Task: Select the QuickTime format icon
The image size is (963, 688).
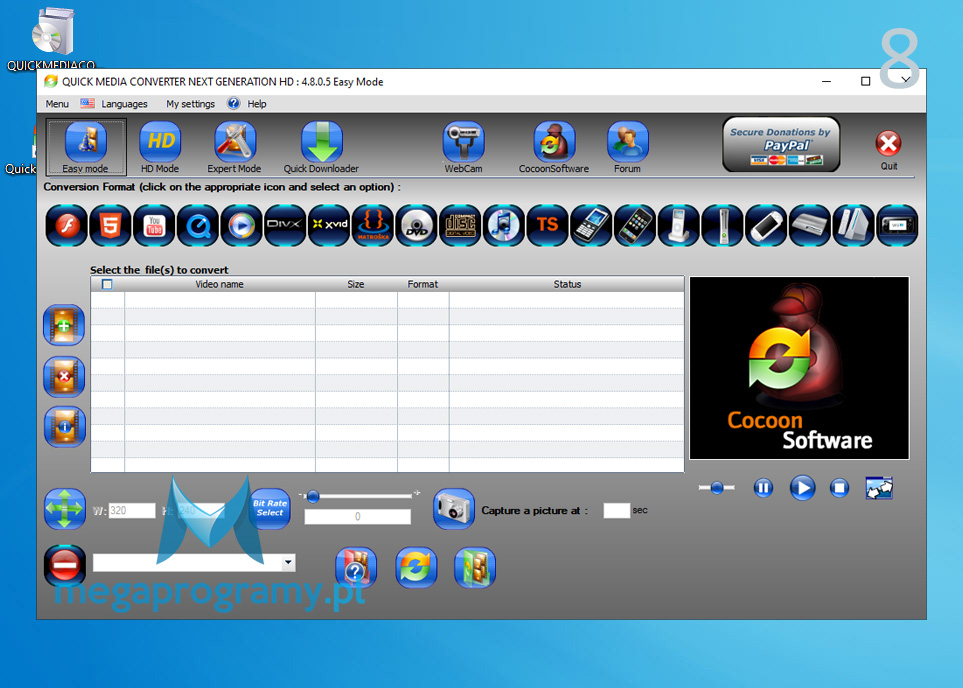Action: 198,225
